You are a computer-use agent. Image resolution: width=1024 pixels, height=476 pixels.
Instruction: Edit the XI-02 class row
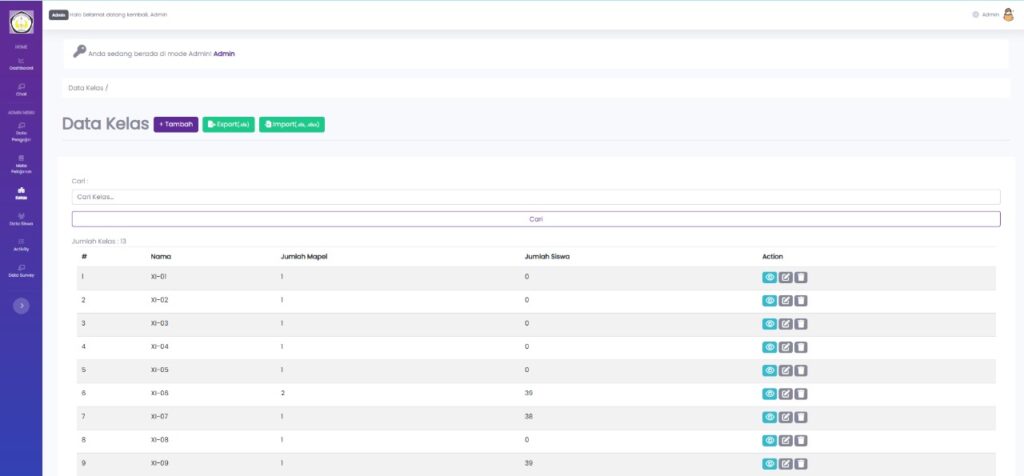click(786, 300)
